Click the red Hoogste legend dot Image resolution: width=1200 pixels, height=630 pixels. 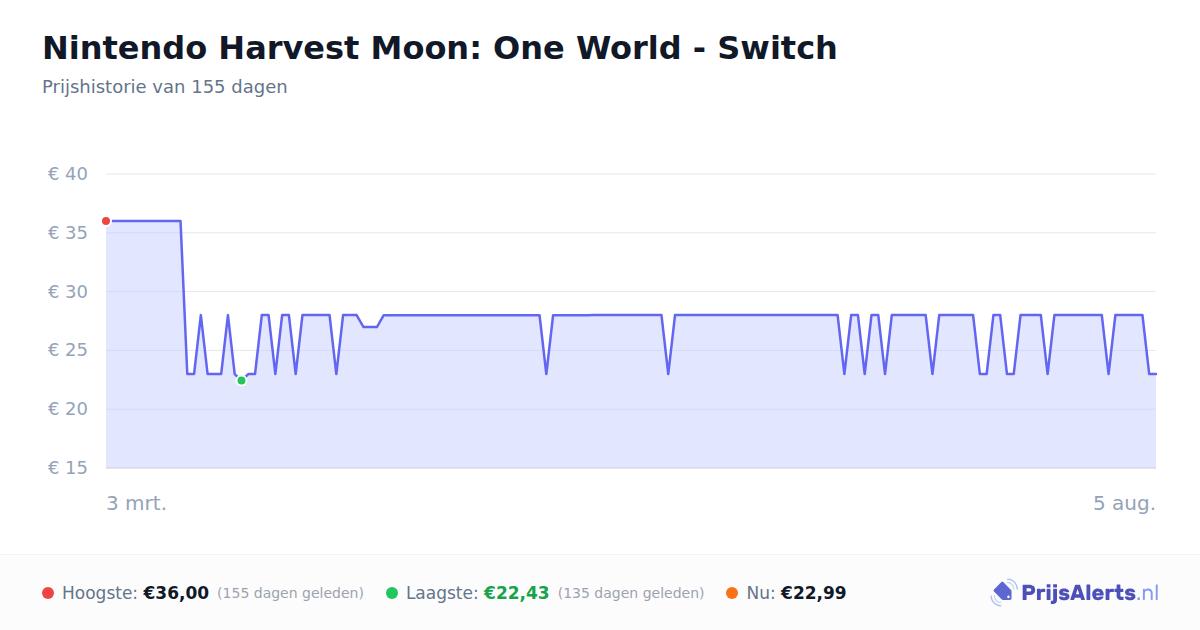tap(48, 593)
